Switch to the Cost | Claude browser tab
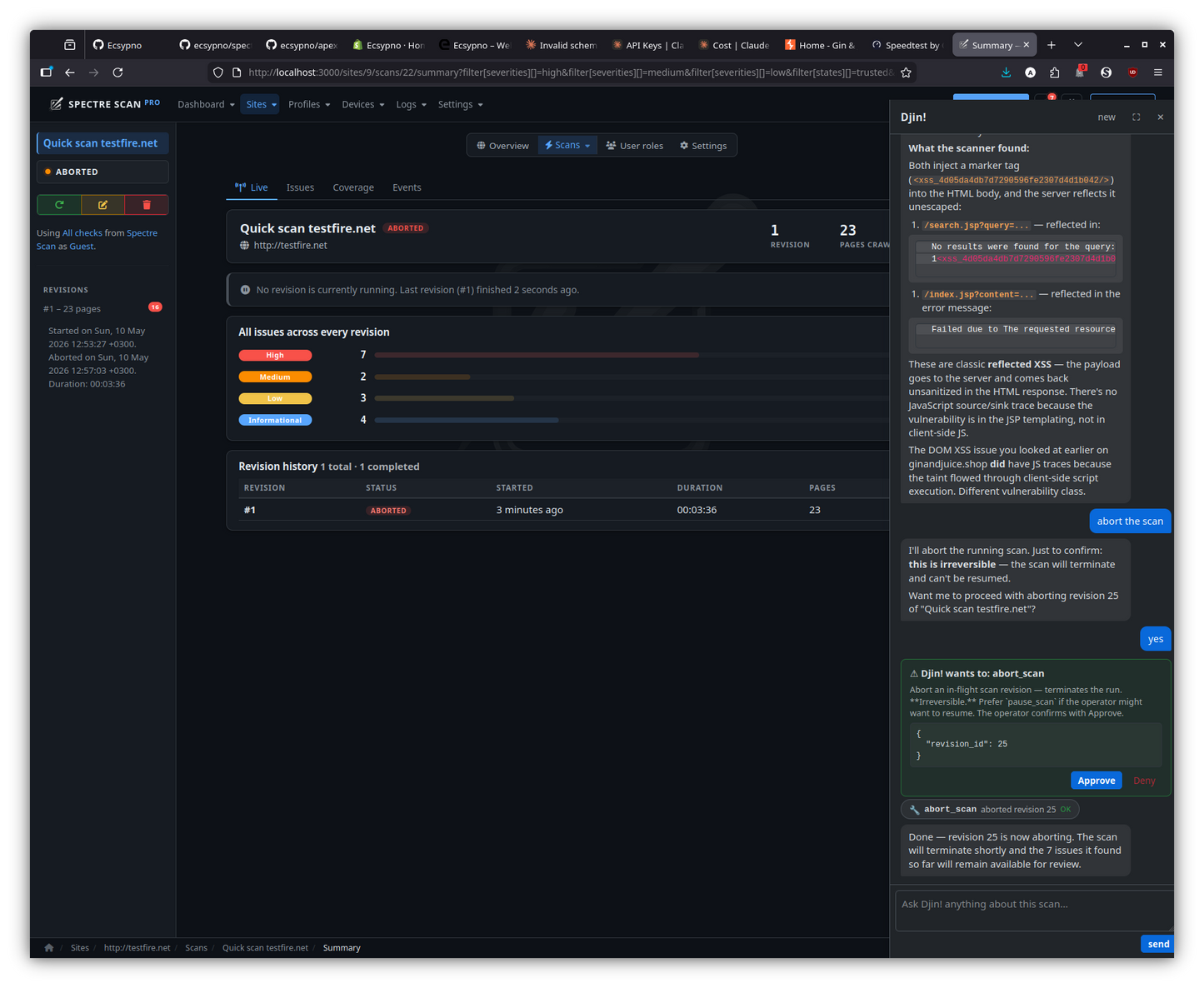 pyautogui.click(x=733, y=45)
